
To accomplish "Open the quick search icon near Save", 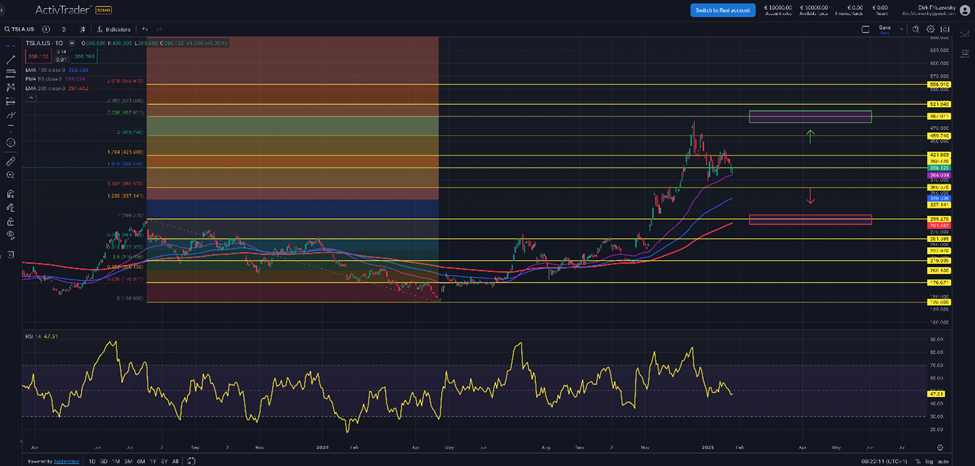I will [916, 29].
